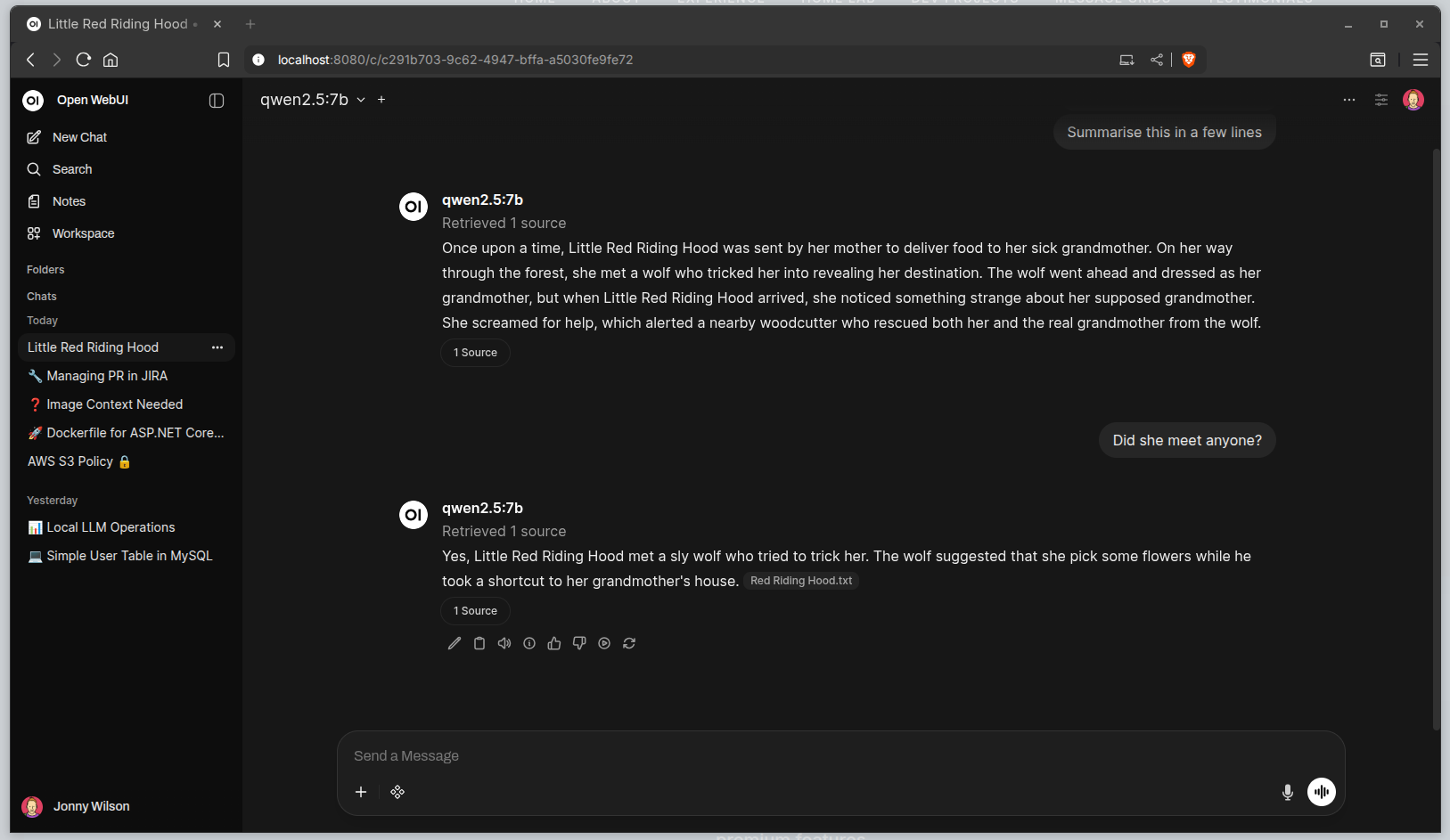The width and height of the screenshot is (1450, 840).
Task: Click the edit pencil icon under the response
Action: 455,643
